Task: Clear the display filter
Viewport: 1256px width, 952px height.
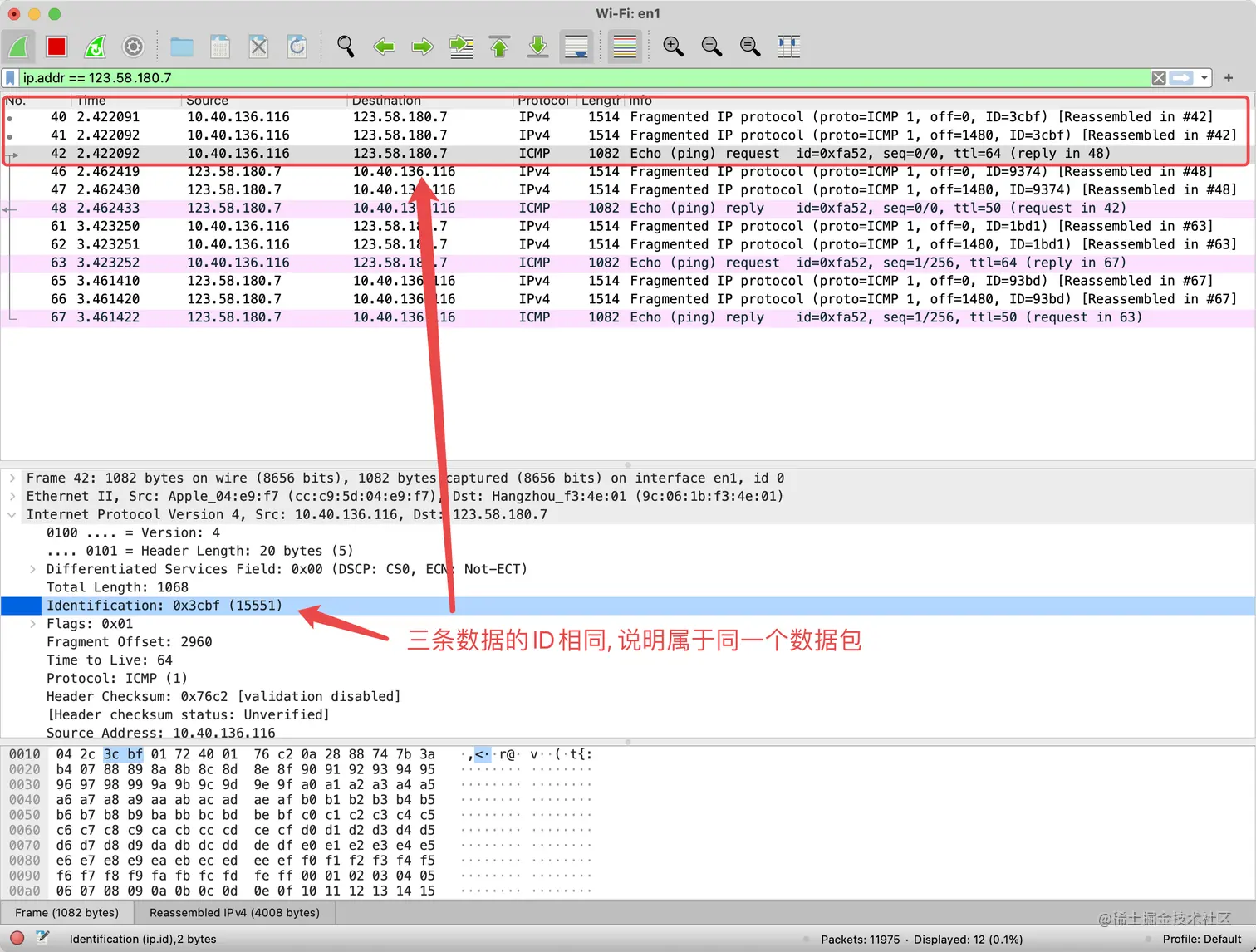Action: (1159, 78)
